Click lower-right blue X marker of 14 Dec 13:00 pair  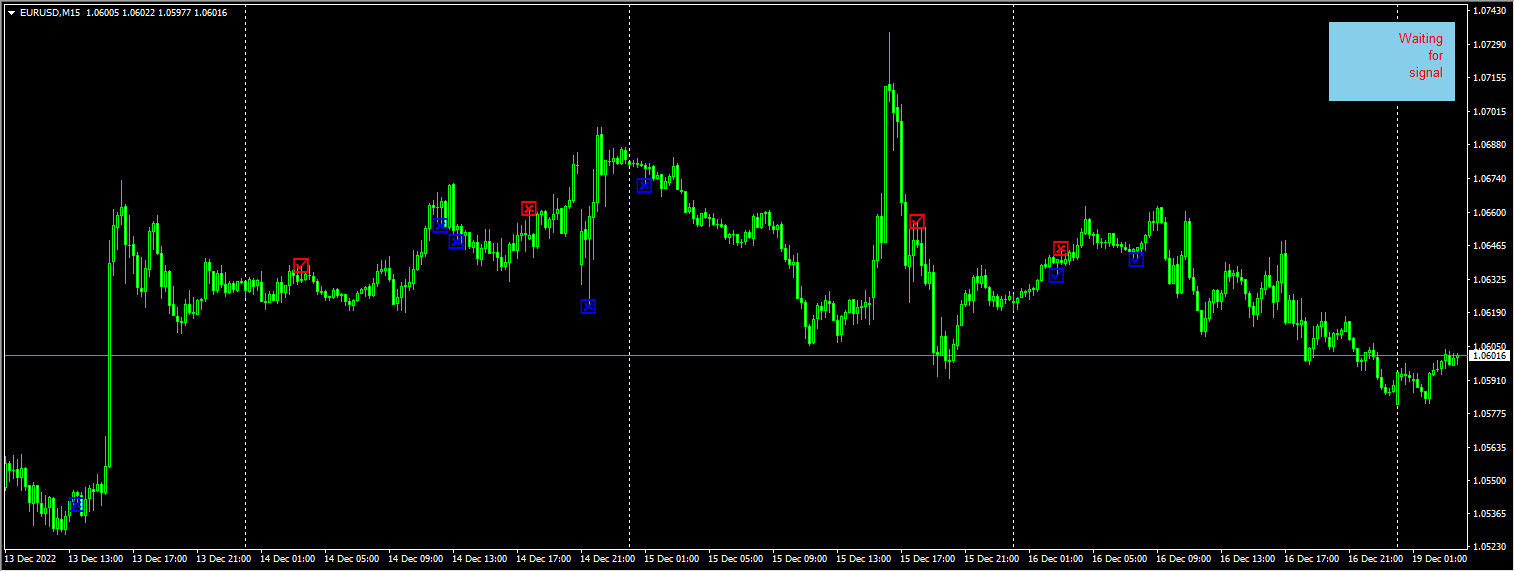(x=456, y=241)
